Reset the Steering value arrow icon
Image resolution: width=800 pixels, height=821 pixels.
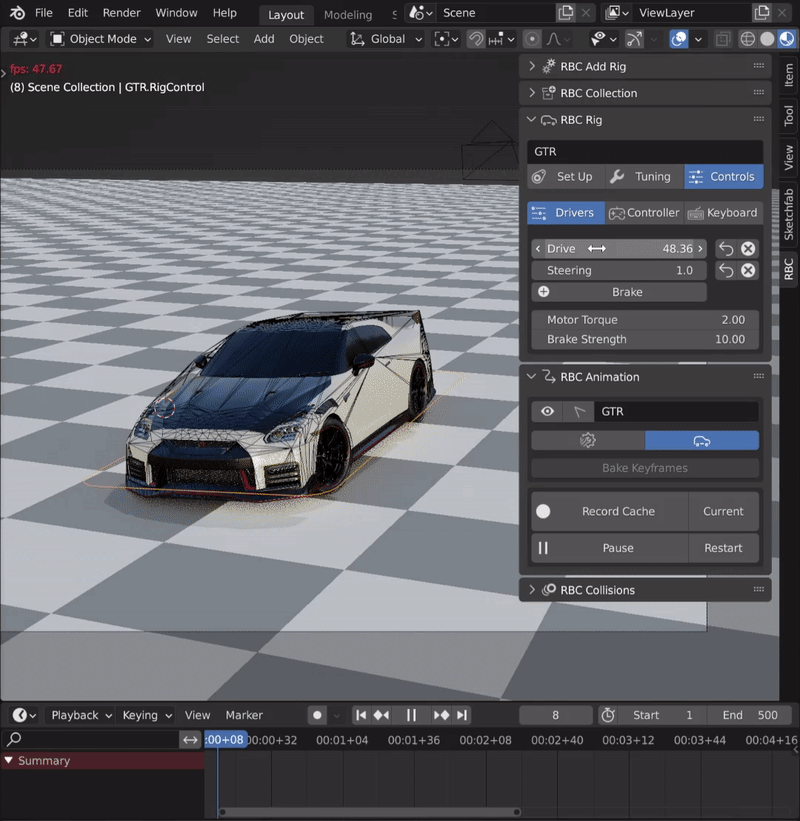(x=726, y=270)
